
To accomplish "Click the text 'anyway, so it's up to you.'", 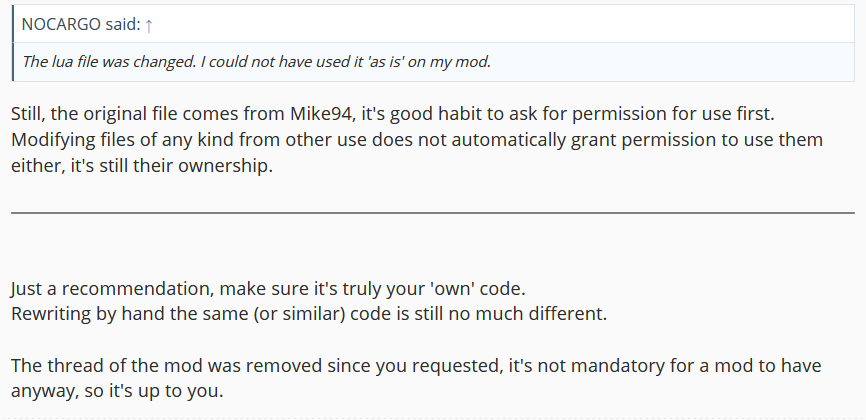I will (x=117, y=391).
